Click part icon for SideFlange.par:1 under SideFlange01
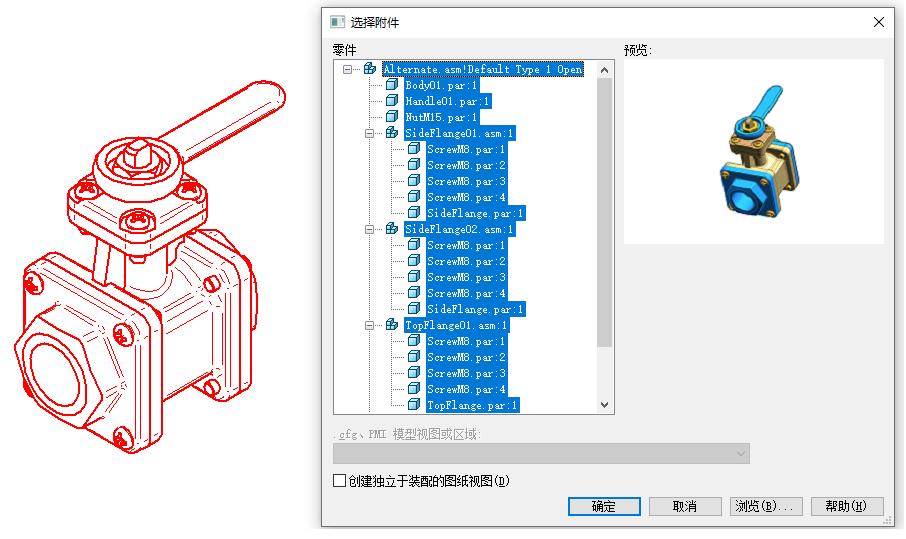 coord(414,213)
